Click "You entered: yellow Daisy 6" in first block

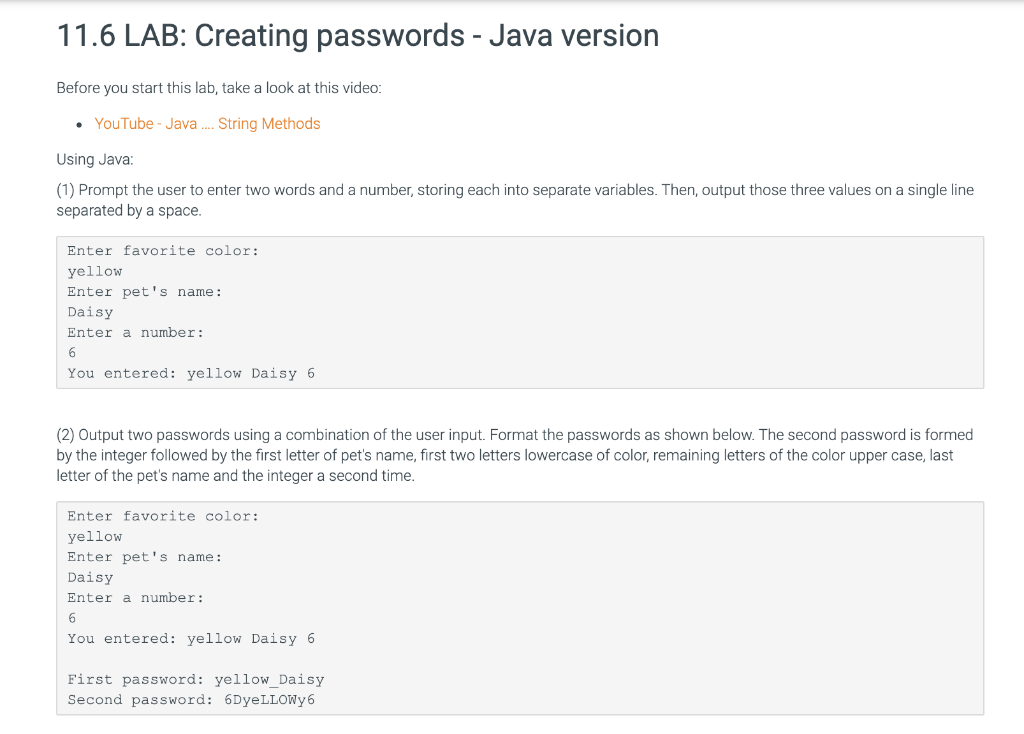[191, 373]
